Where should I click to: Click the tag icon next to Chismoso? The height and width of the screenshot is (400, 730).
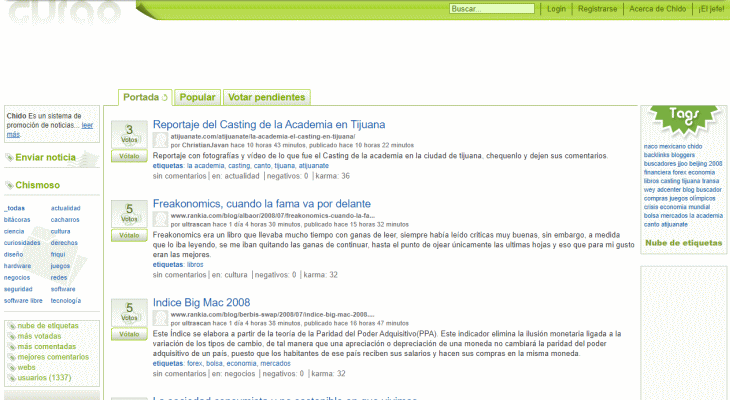click(x=9, y=186)
